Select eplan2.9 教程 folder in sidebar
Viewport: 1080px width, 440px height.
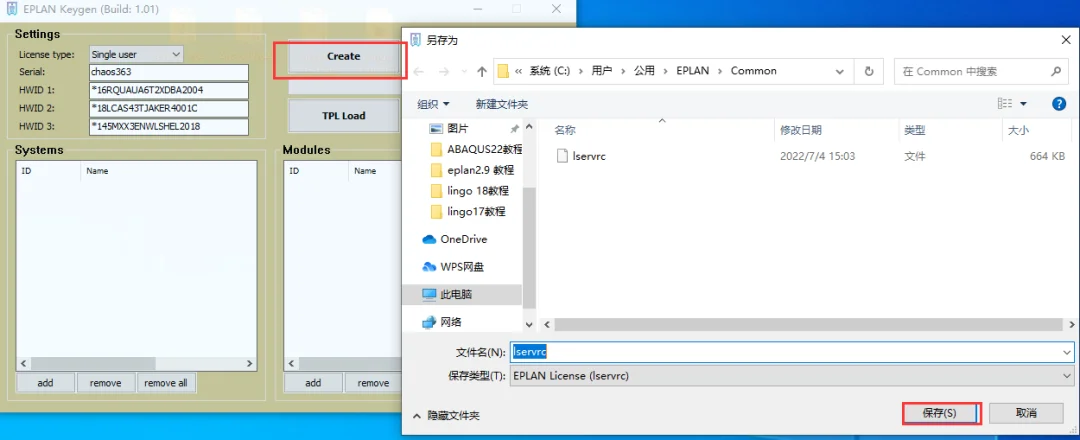coord(480,170)
